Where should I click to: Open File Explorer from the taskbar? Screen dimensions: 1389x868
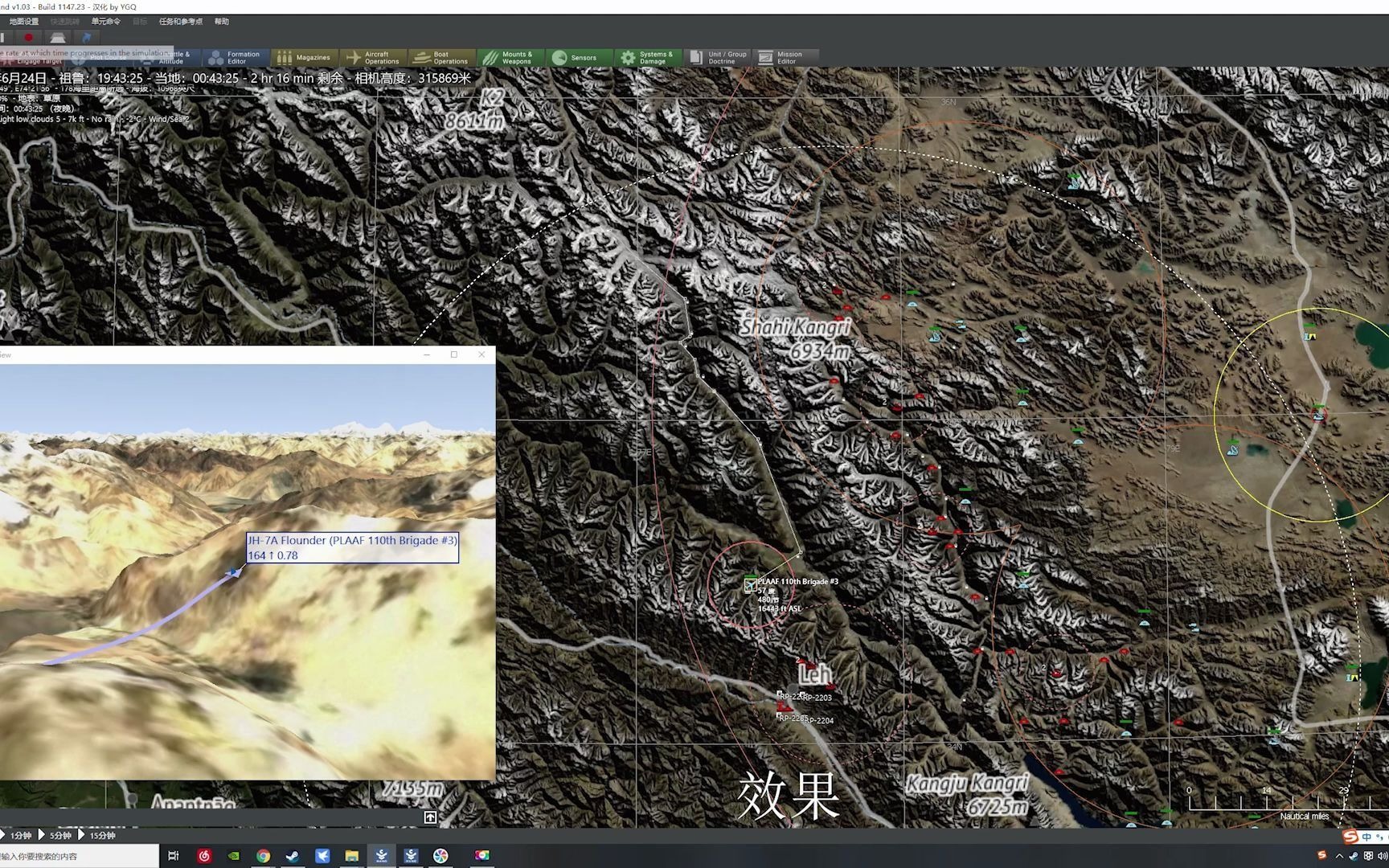[x=351, y=856]
